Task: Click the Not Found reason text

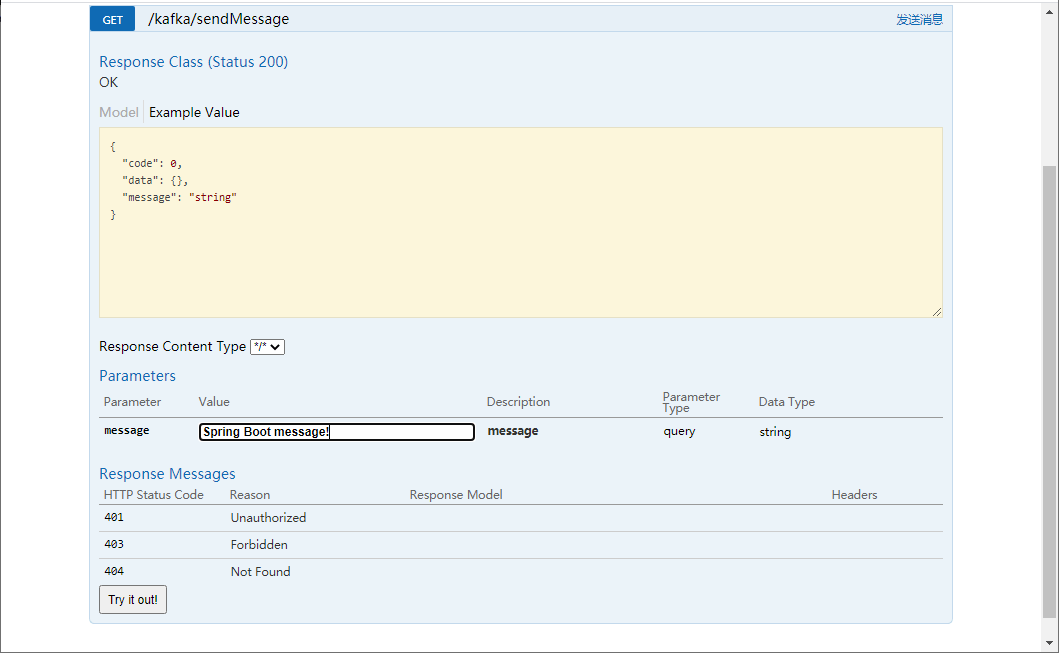Action: coord(260,571)
